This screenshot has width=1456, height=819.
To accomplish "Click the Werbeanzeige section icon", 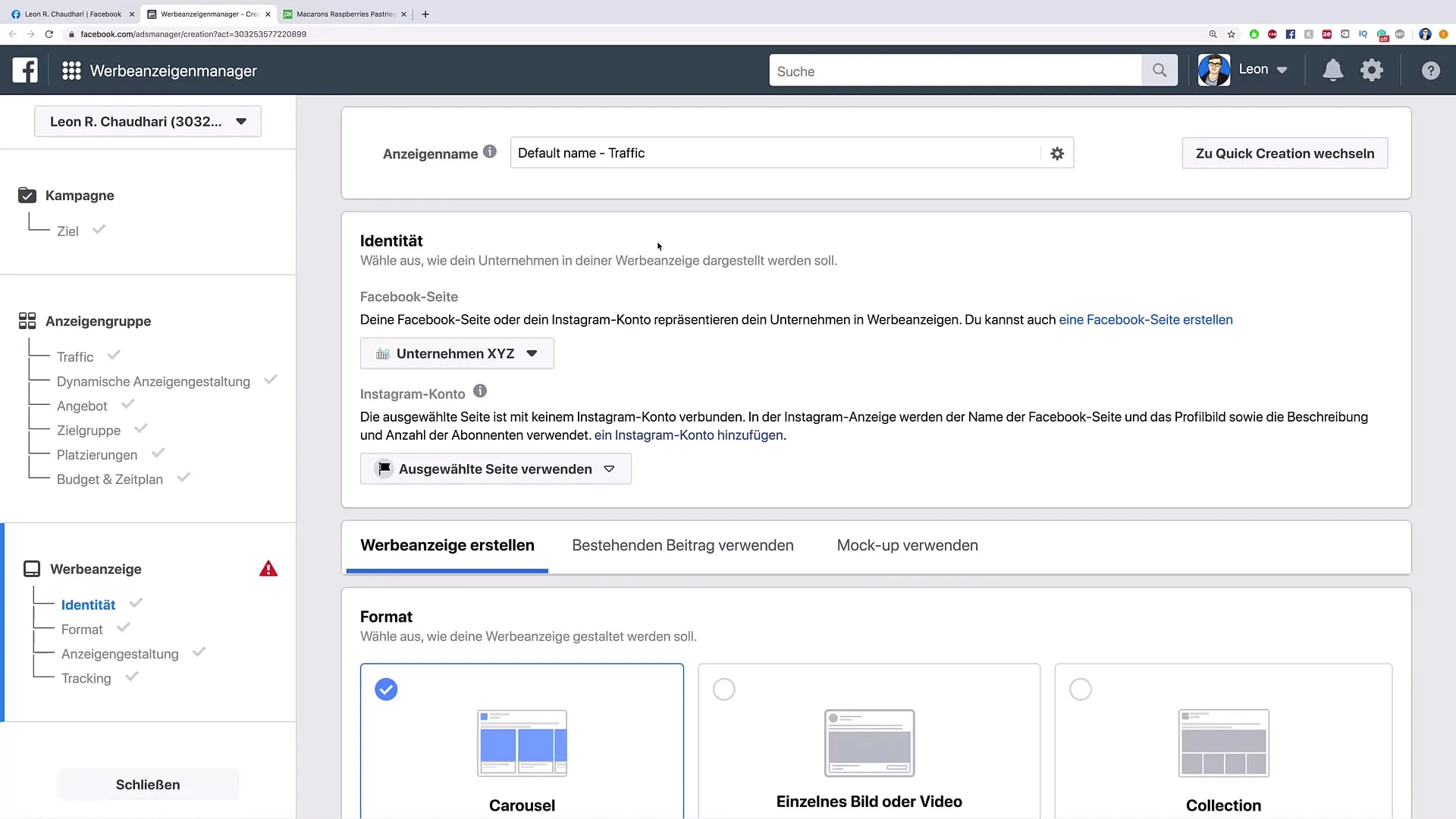I will pos(32,568).
